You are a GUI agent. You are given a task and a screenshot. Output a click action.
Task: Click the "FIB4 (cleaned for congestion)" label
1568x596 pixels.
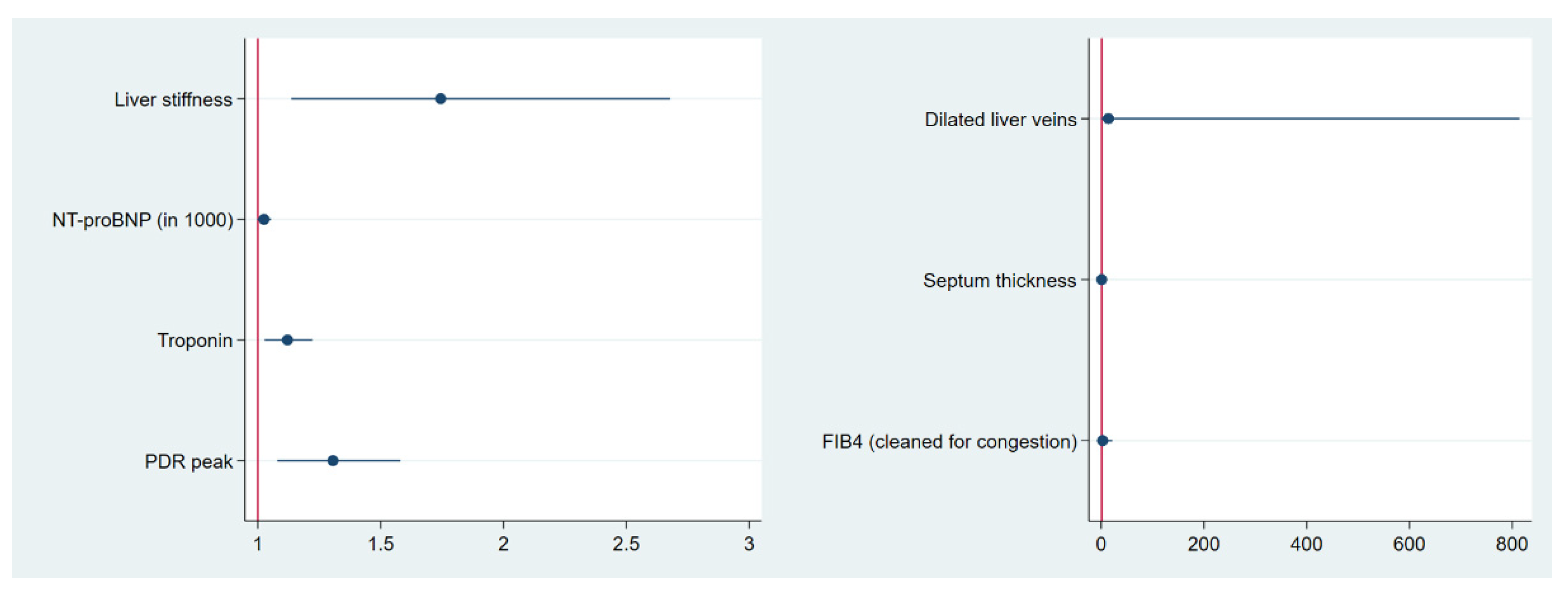(949, 442)
